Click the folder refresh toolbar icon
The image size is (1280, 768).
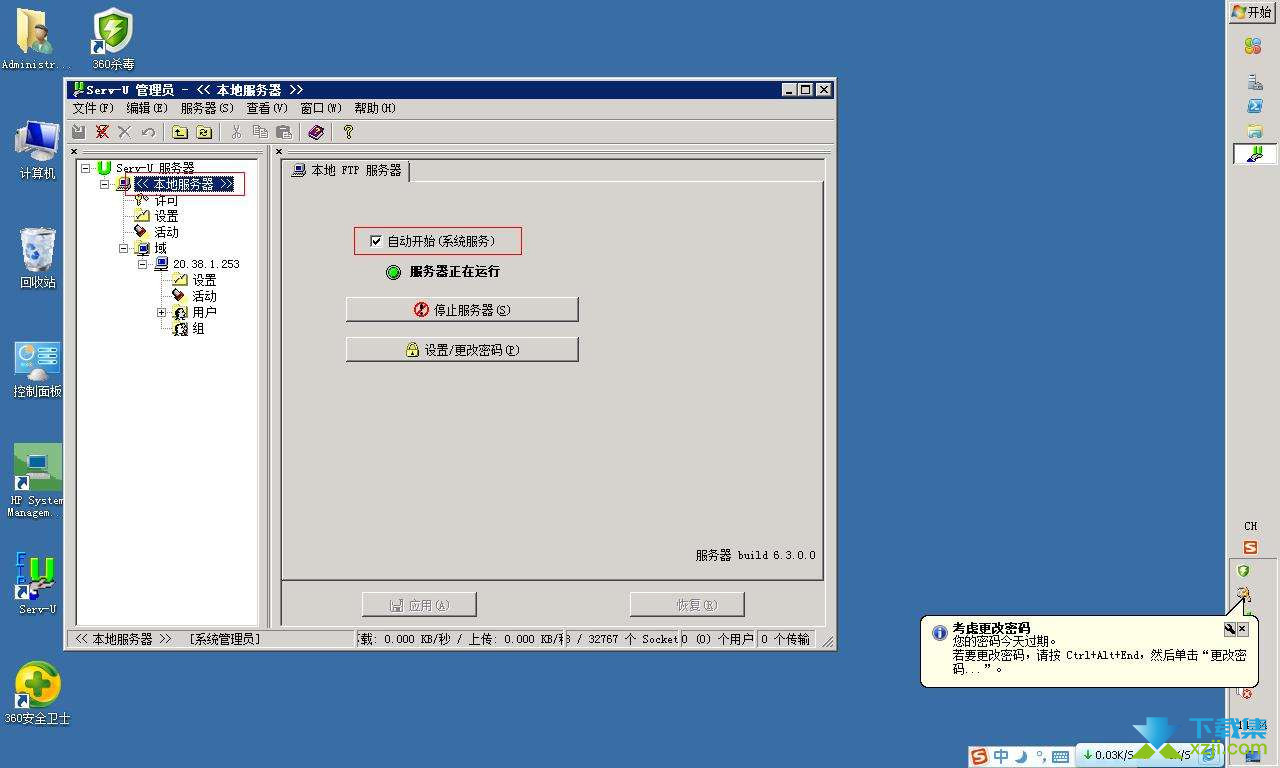(204, 132)
